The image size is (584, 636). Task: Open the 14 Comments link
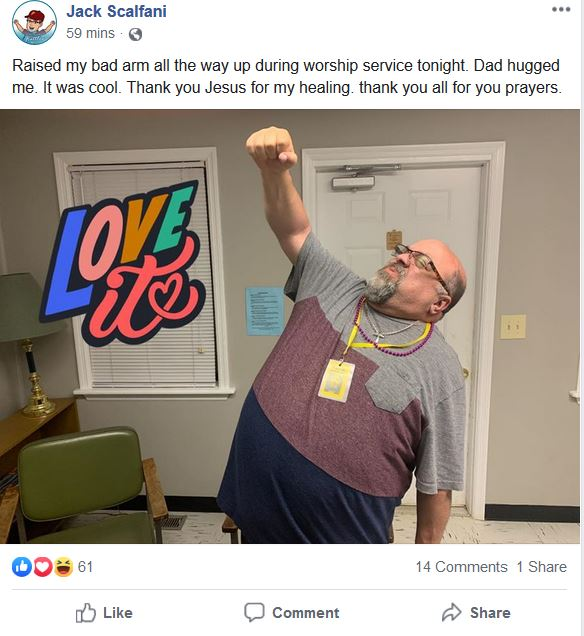coord(461,567)
